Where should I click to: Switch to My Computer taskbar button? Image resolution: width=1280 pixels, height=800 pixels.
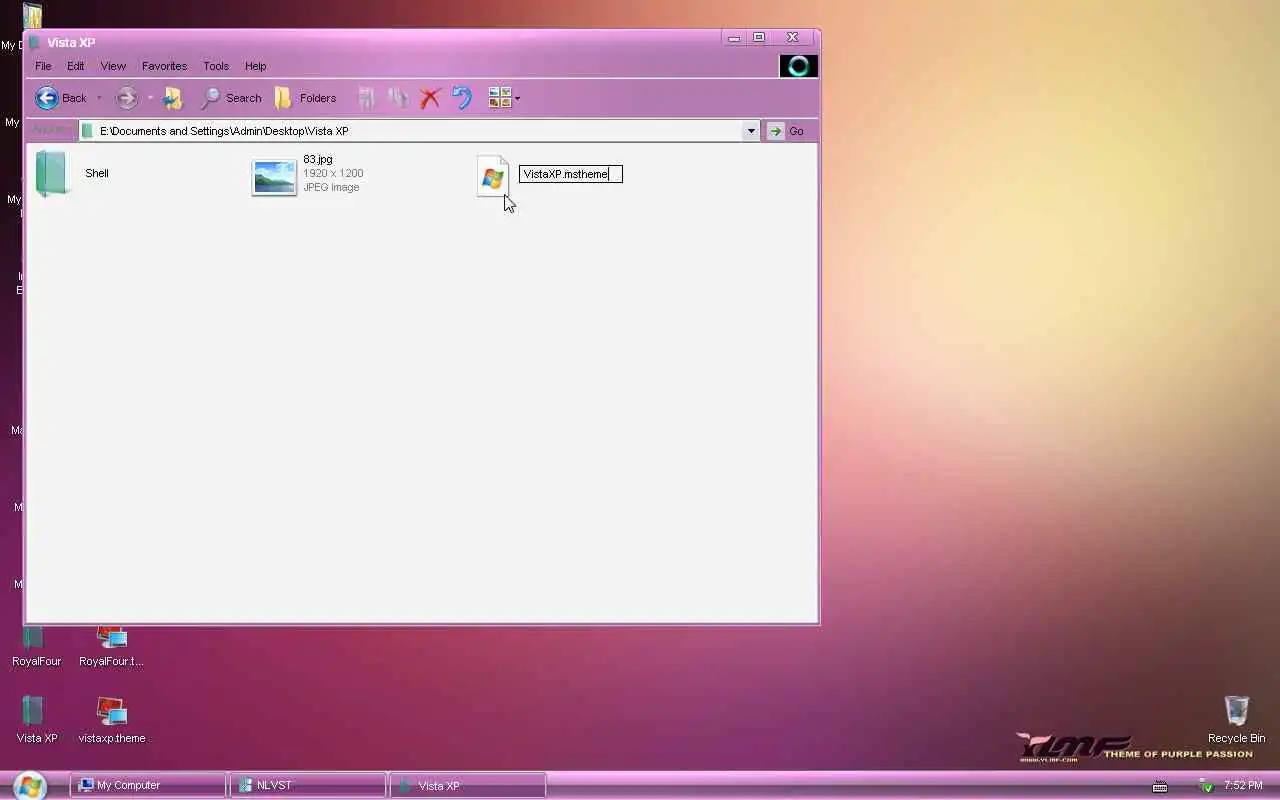pos(148,786)
